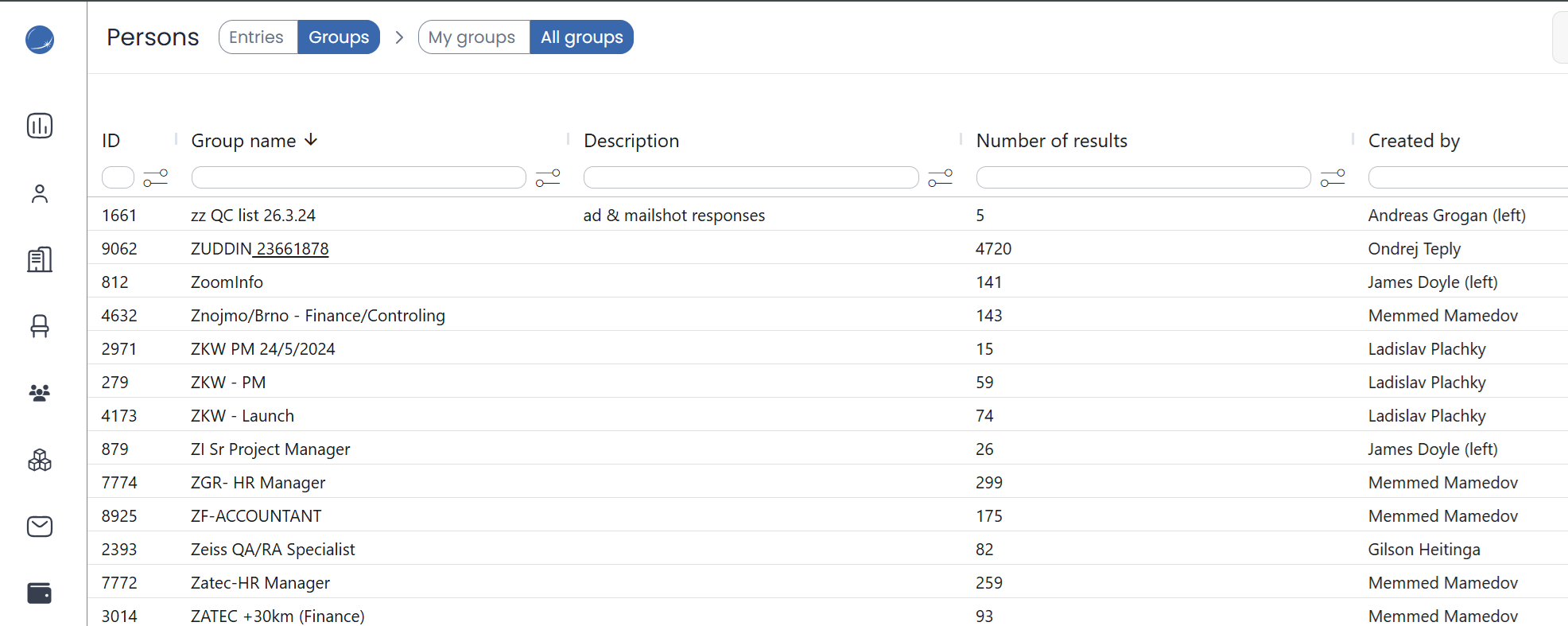Click the Description filter input field
This screenshot has width=1568, height=626.
(x=751, y=177)
